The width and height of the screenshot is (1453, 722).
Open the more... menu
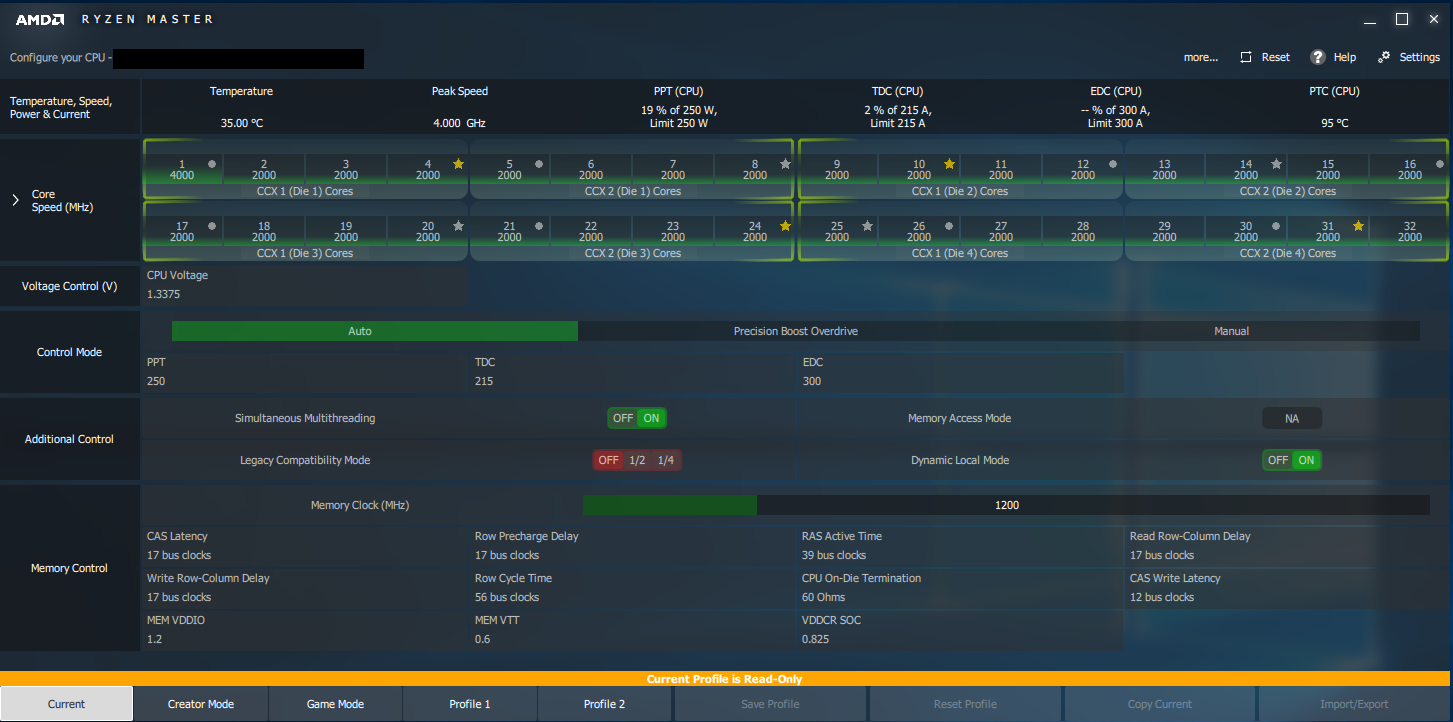click(1201, 57)
